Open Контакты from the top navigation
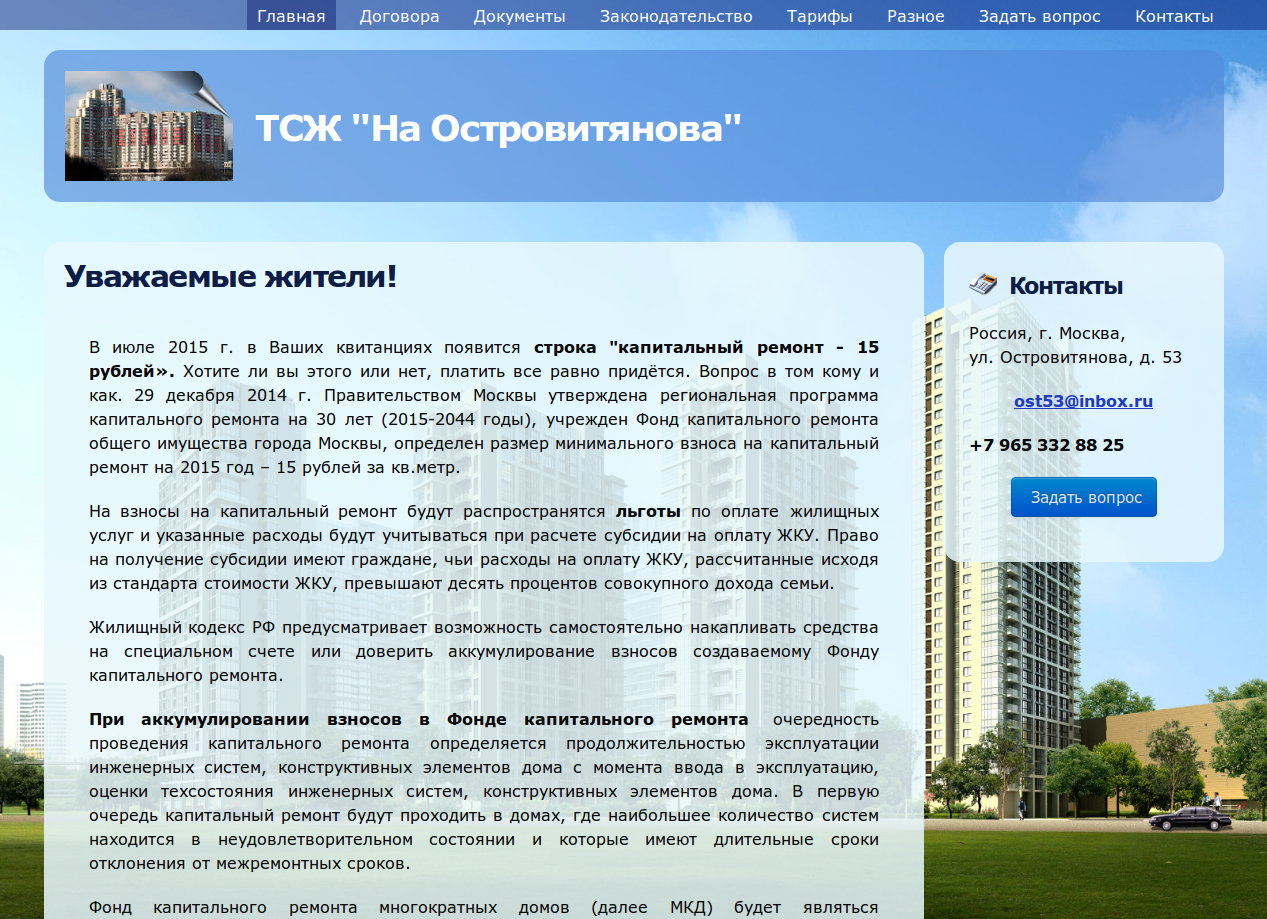Image resolution: width=1267 pixels, height=919 pixels. point(1174,16)
